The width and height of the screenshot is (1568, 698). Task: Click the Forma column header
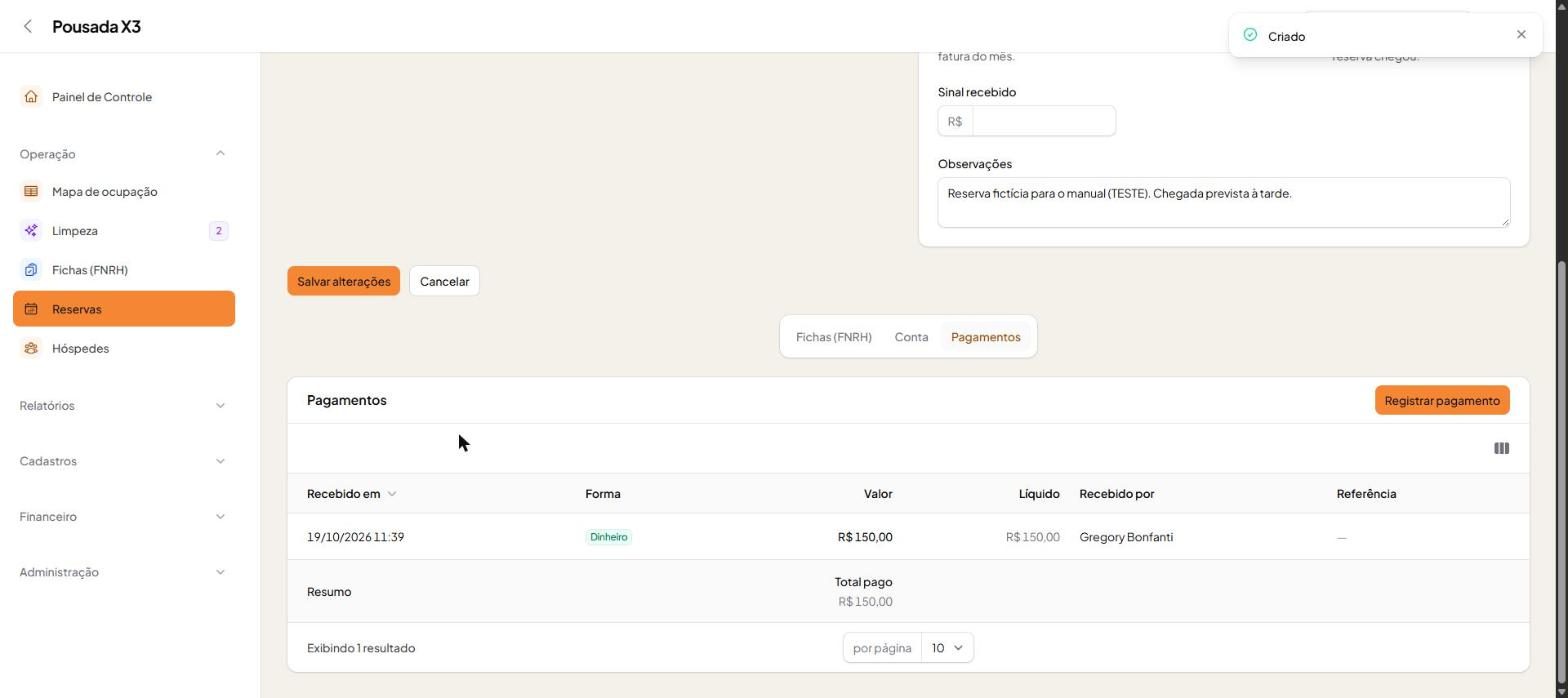603,494
